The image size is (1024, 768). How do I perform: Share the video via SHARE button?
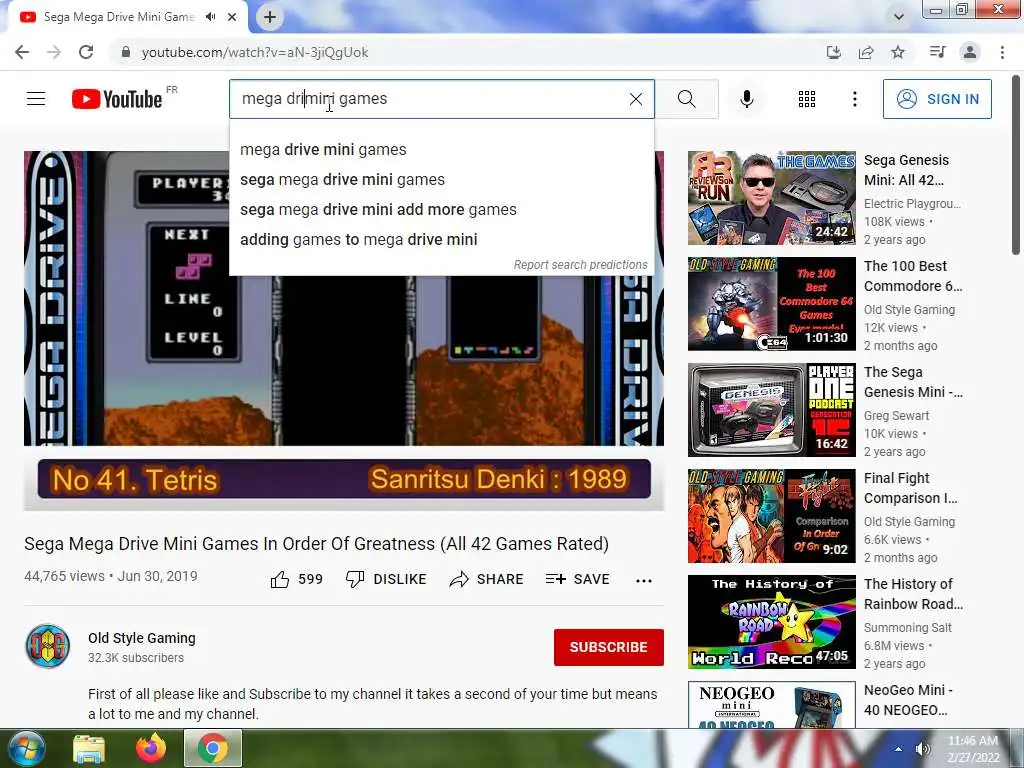487,579
